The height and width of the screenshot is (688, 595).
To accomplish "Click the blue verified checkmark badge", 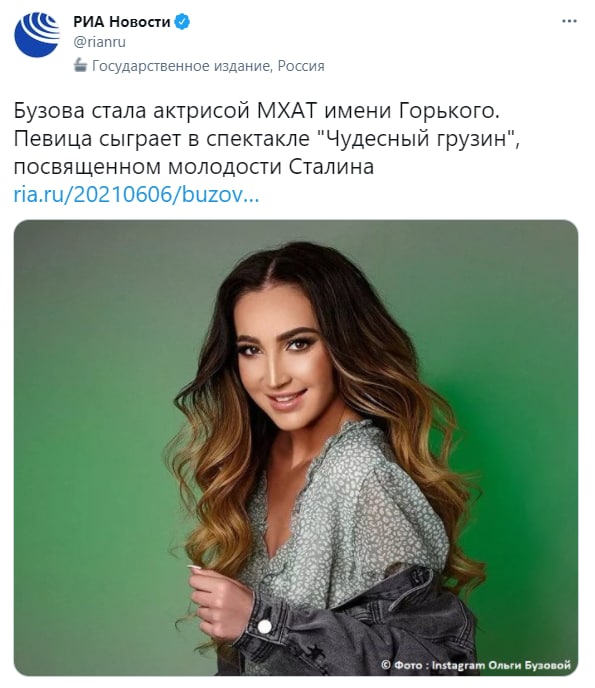I will (x=183, y=22).
